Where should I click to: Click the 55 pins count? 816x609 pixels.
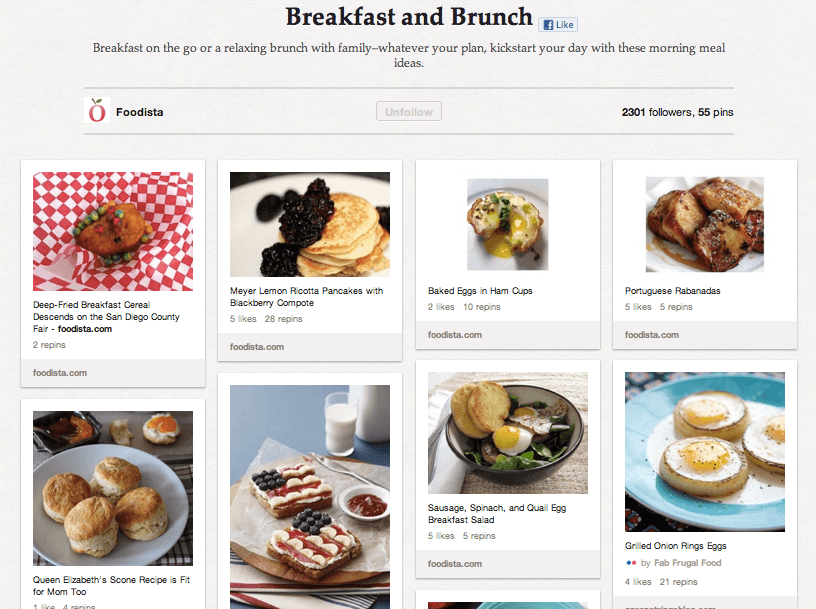tap(716, 111)
